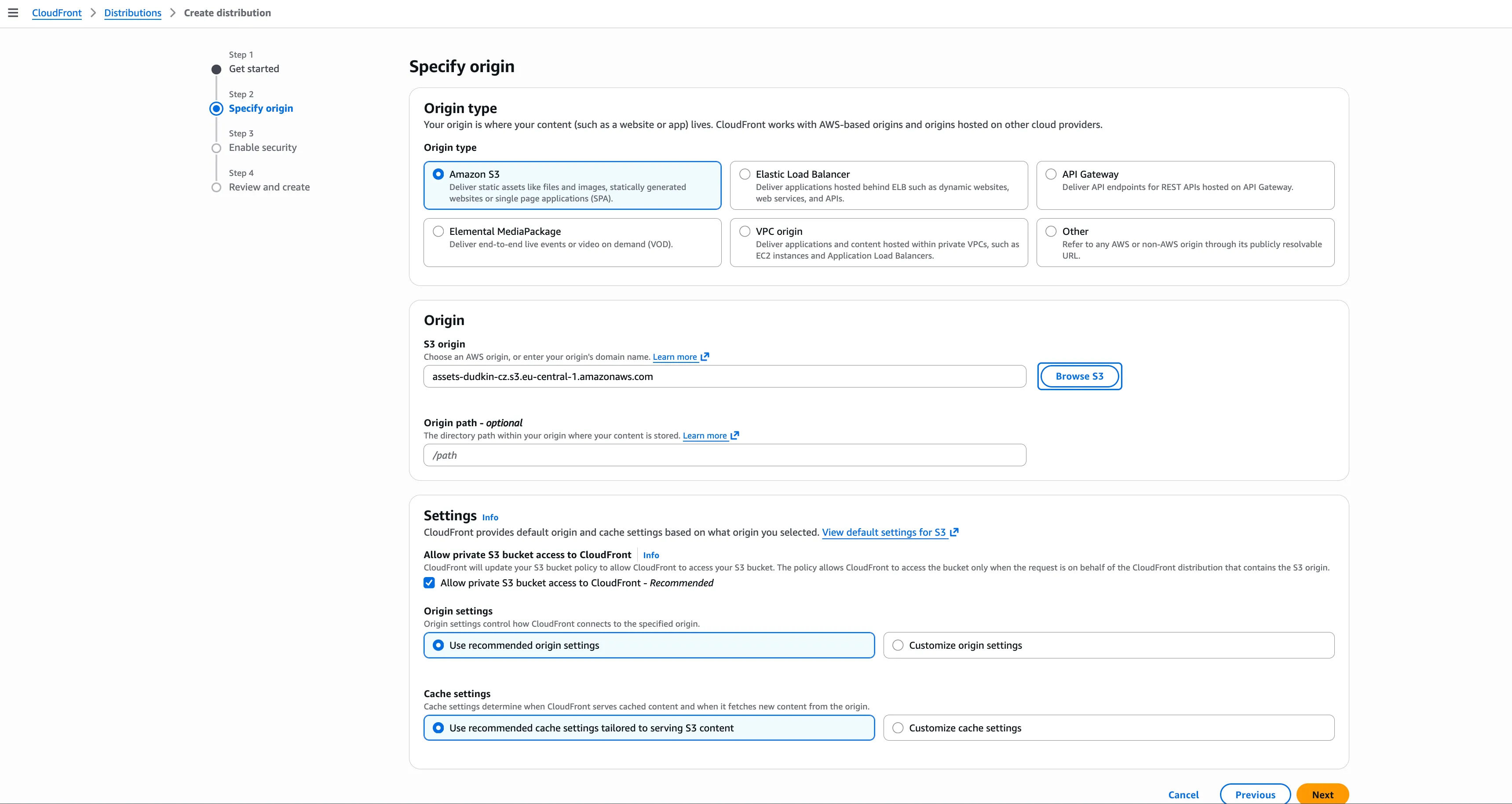This screenshot has height=804, width=1512.
Task: Open Info link beside Settings heading
Action: coord(490,517)
